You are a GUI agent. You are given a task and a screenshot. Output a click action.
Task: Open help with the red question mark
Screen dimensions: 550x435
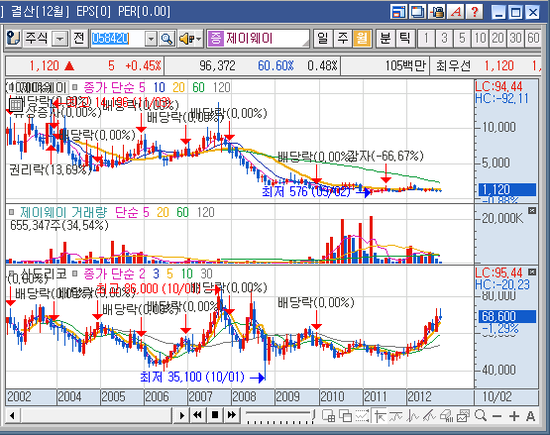[475, 12]
